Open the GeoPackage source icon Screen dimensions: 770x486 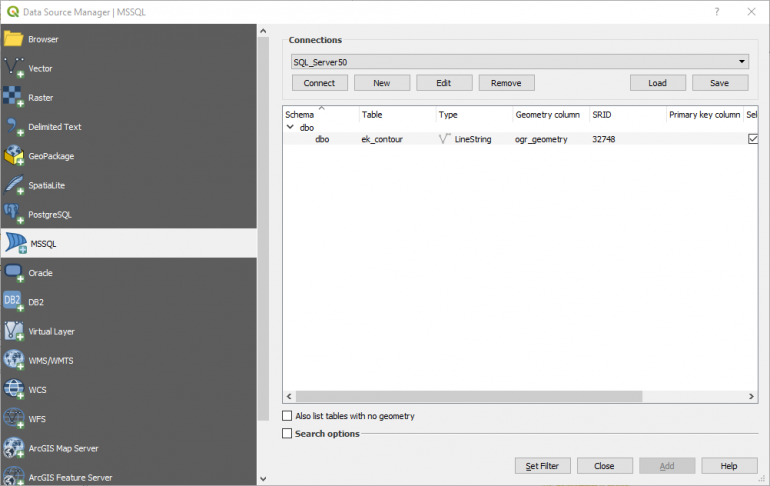[x=13, y=156]
